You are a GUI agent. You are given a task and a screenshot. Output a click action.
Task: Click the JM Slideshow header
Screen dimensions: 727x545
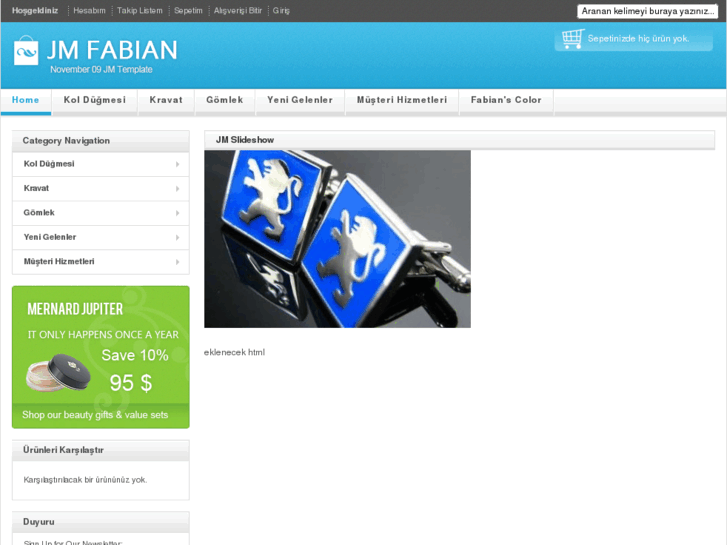coord(459,140)
